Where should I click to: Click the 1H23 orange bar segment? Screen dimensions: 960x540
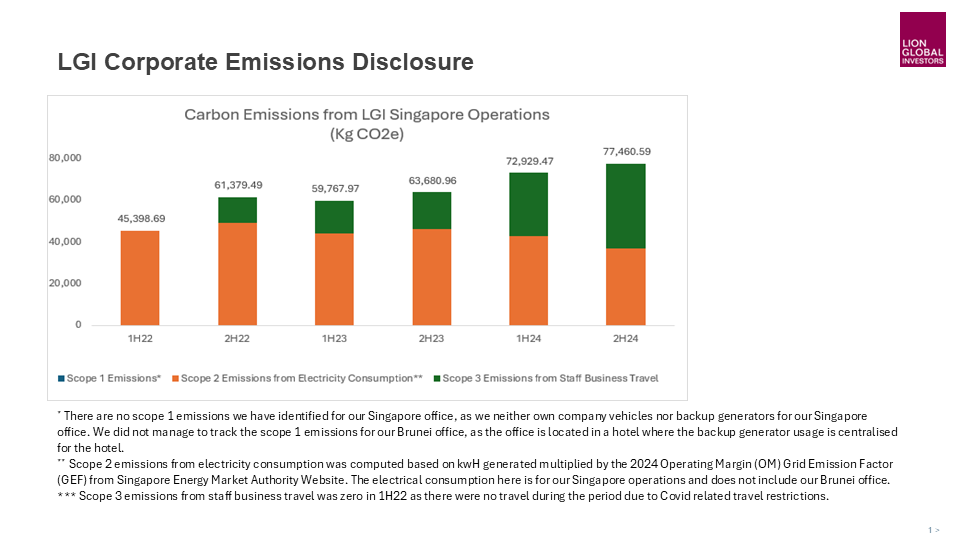coord(334,279)
